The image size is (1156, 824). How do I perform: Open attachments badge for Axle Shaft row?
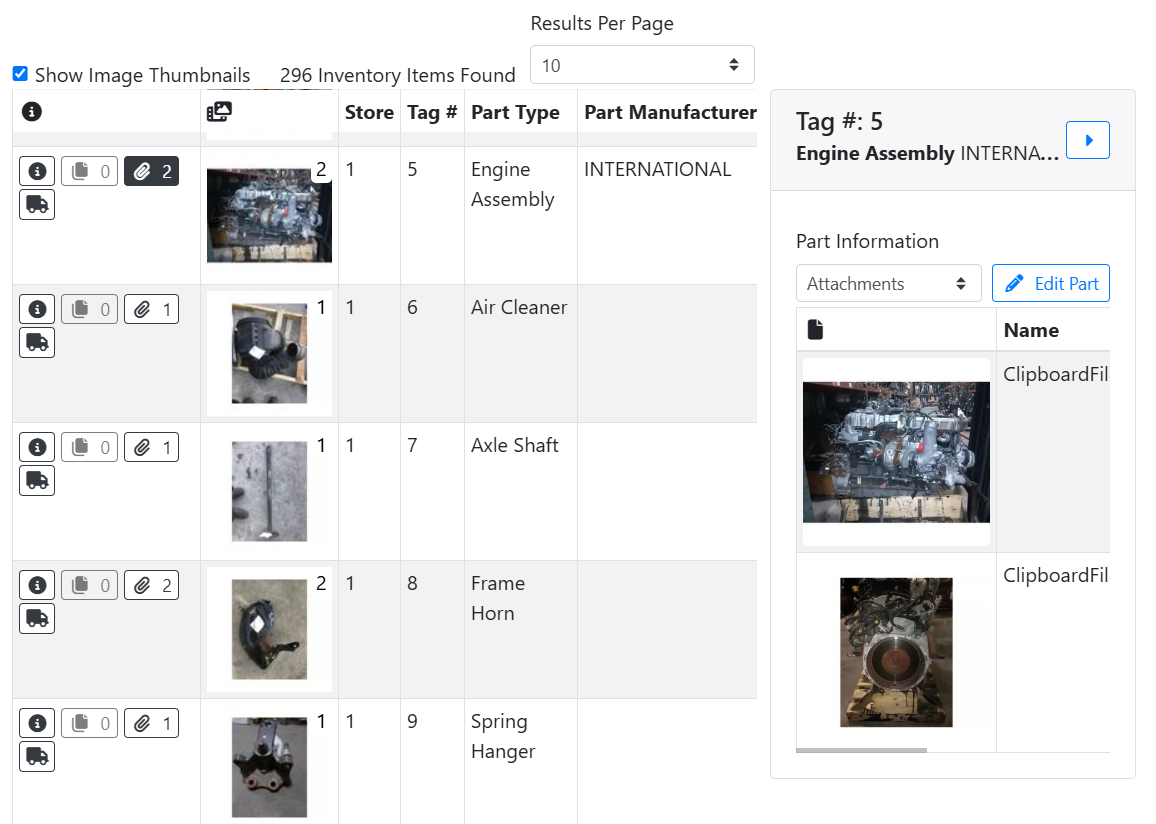(151, 448)
